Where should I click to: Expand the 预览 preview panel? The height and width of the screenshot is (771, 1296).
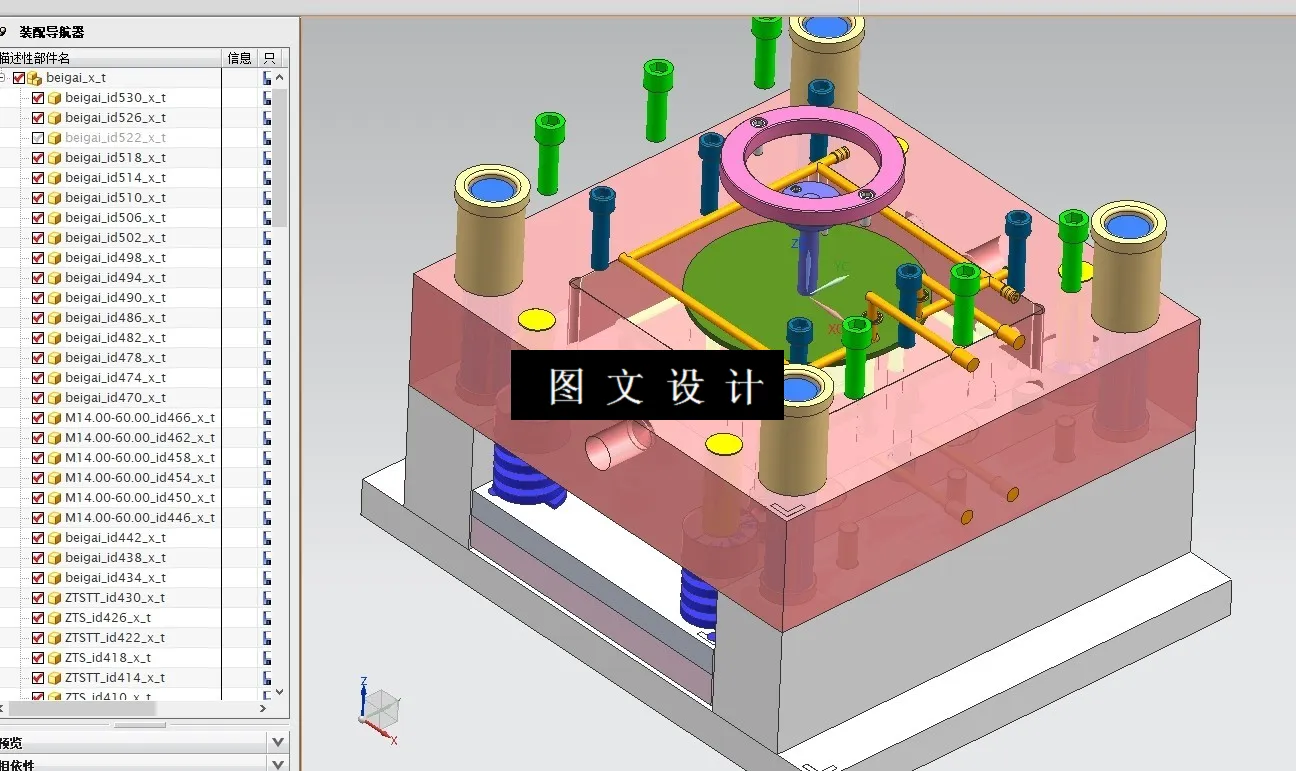point(277,740)
